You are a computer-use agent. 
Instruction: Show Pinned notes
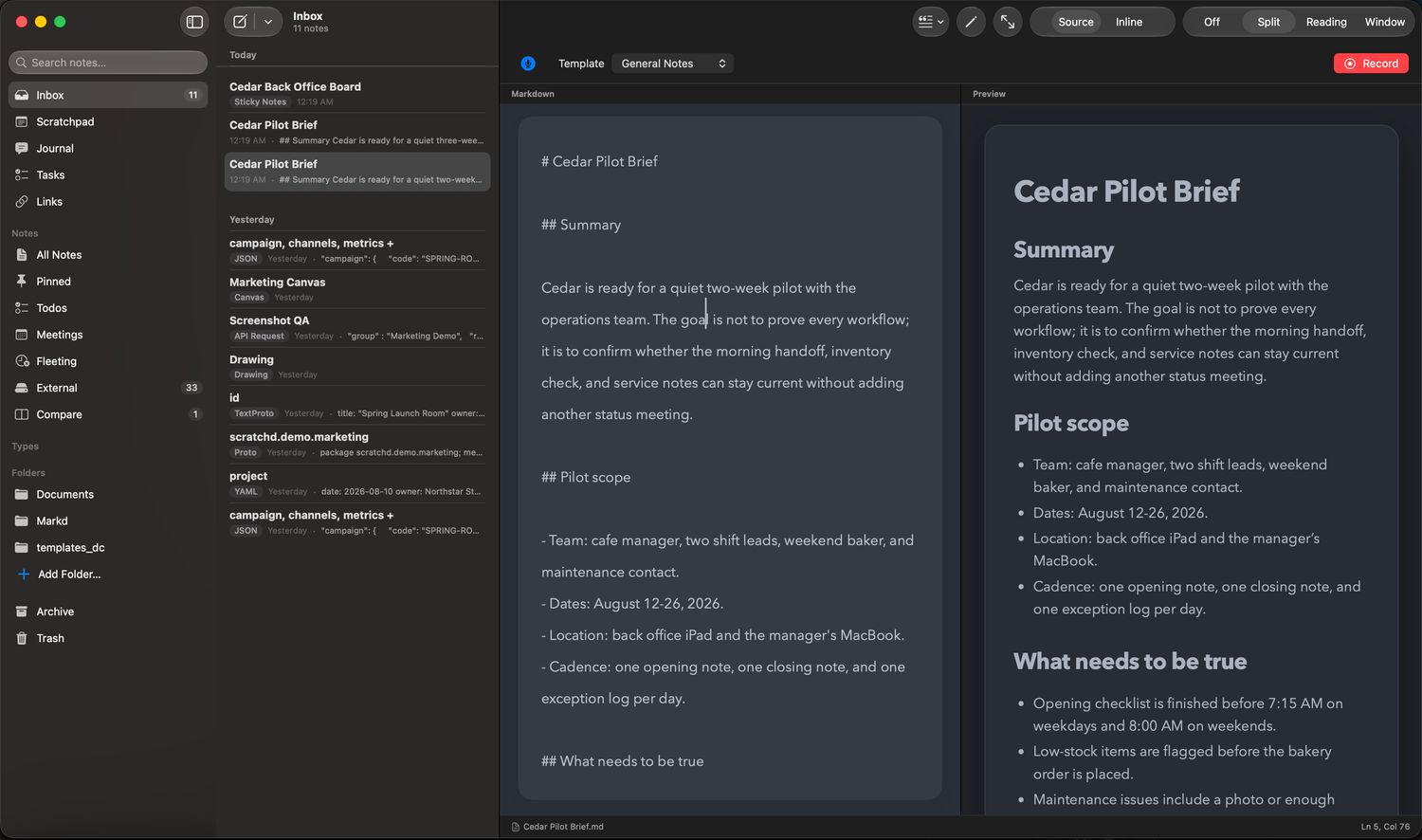tap(108, 282)
